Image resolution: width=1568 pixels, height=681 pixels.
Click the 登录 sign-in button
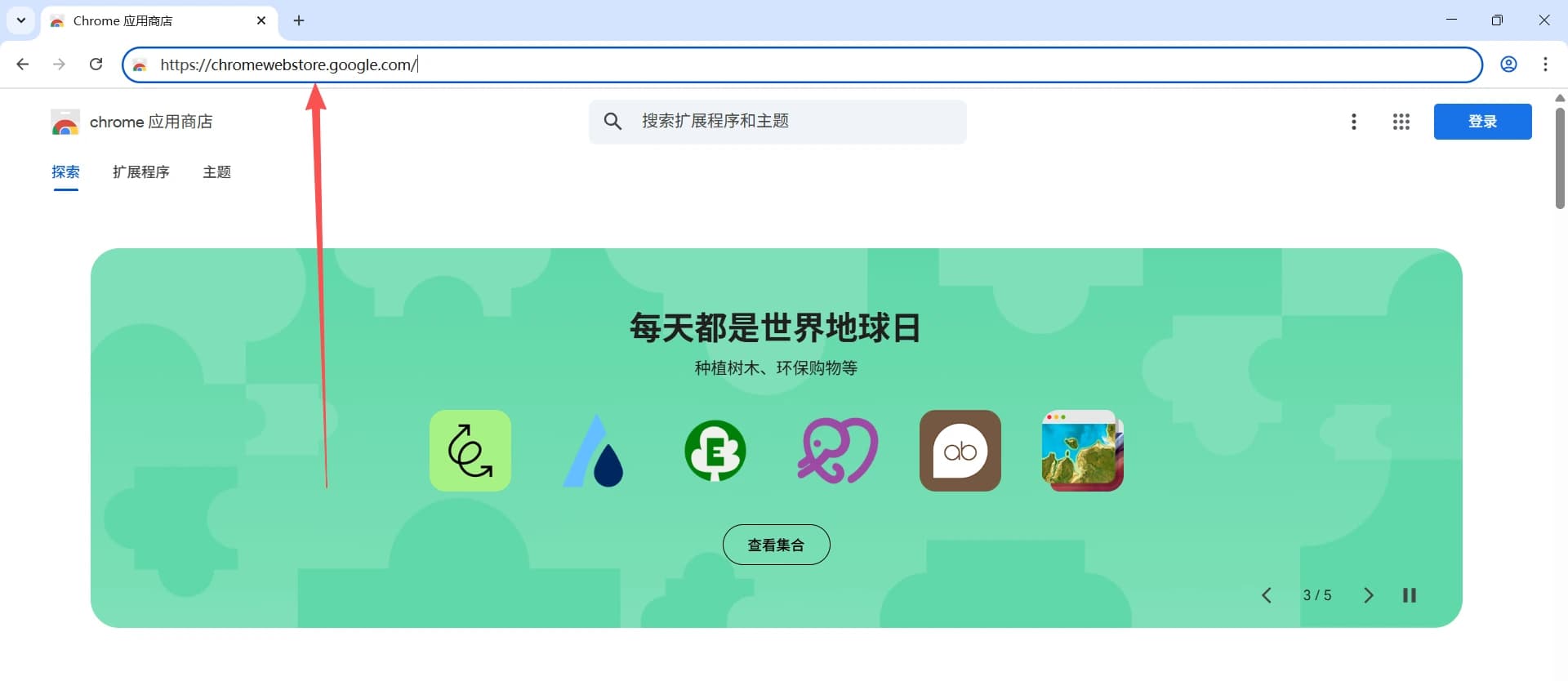tap(1483, 122)
